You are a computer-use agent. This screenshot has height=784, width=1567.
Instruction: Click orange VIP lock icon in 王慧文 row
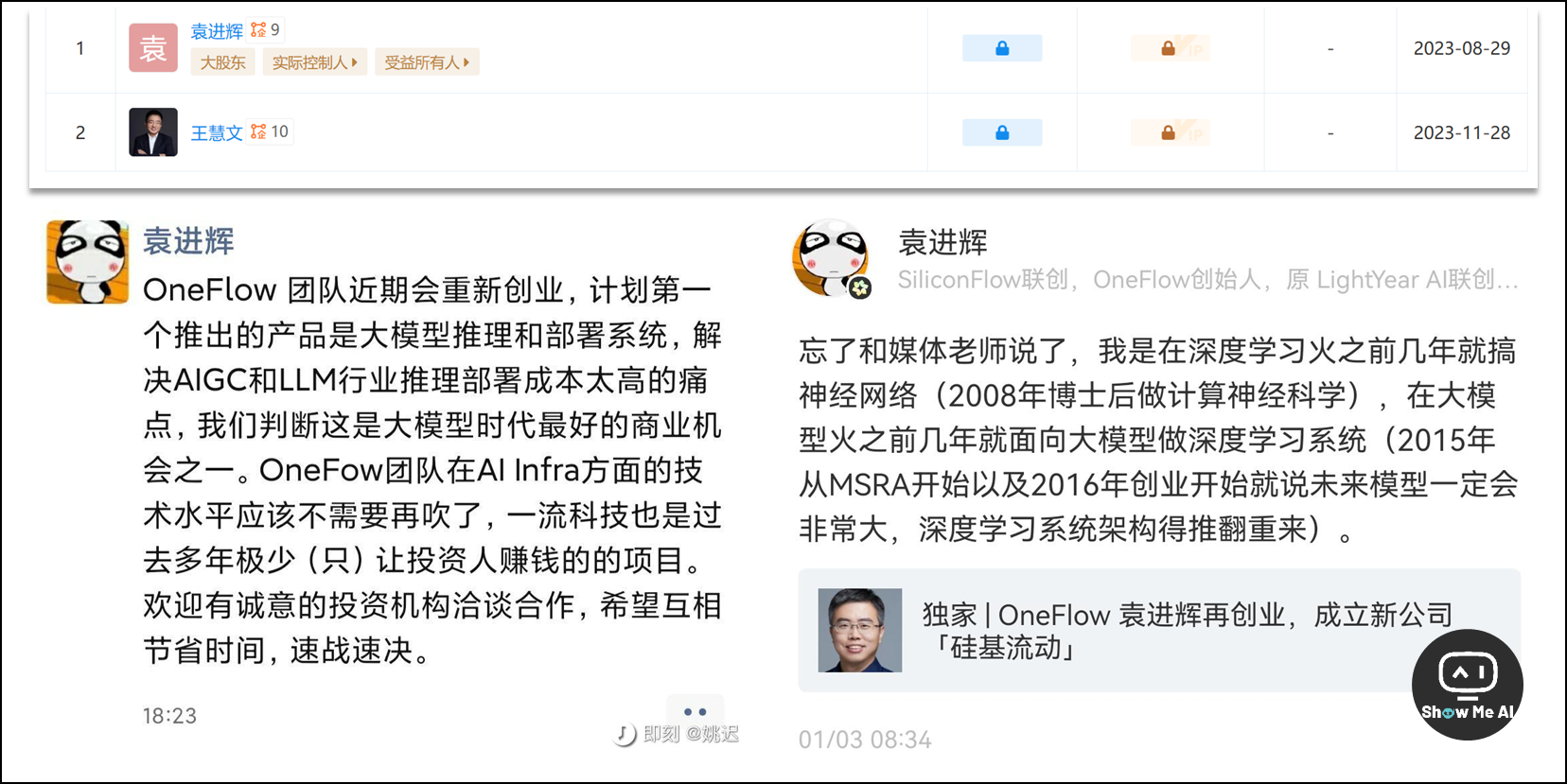[1171, 132]
